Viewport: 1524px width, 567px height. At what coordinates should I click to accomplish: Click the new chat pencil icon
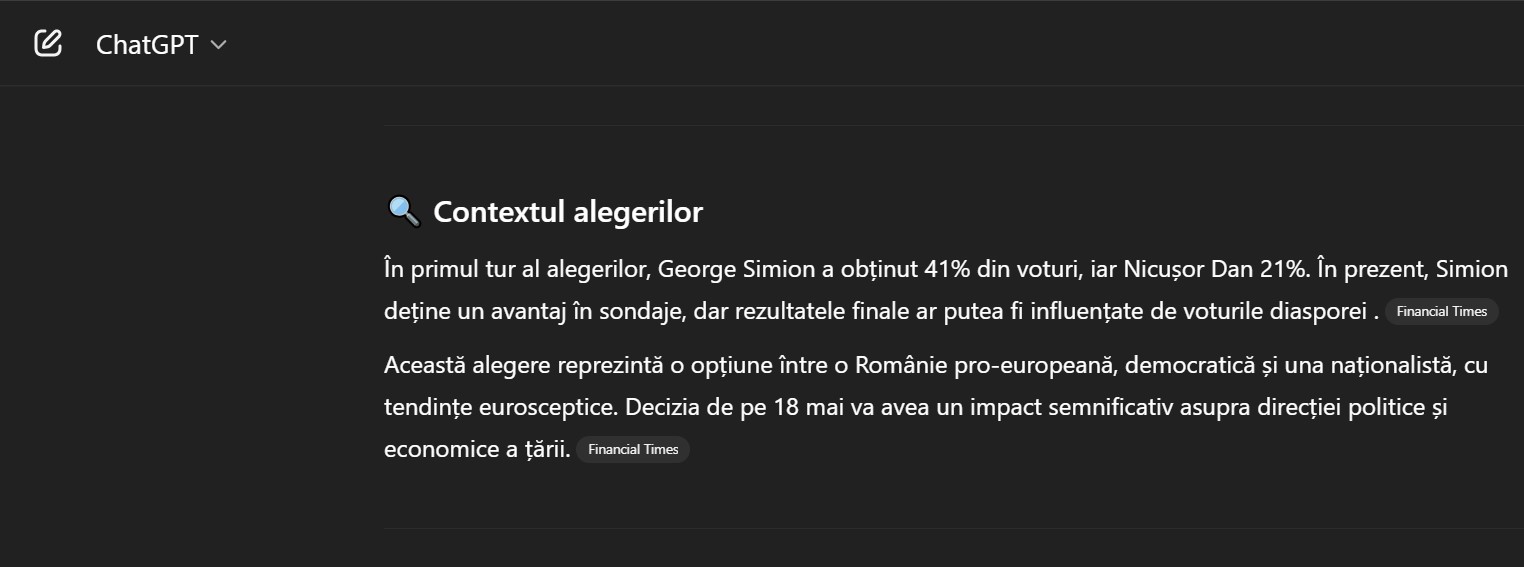coord(48,44)
